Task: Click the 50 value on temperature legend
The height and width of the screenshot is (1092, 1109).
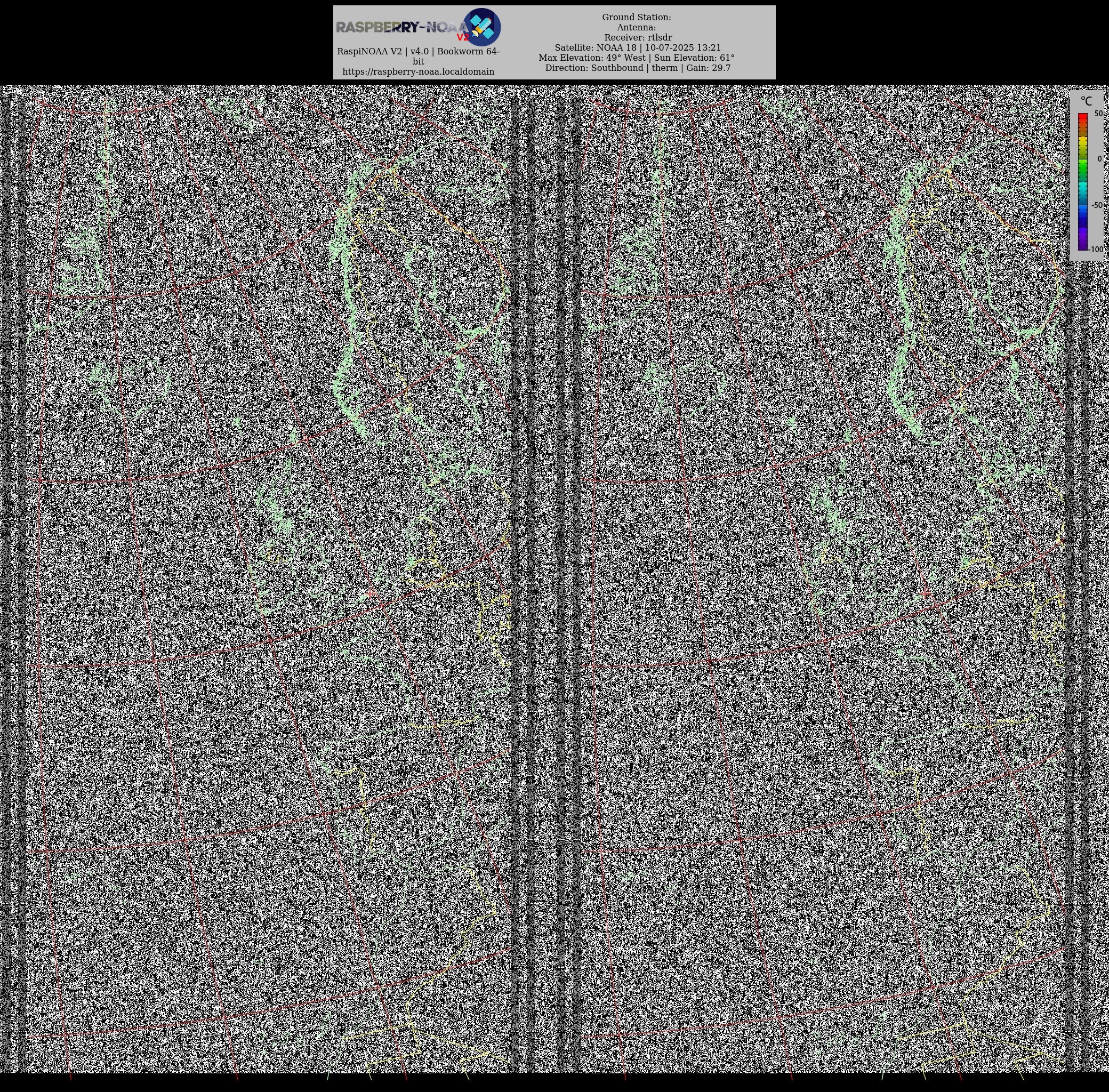Action: (x=1098, y=114)
